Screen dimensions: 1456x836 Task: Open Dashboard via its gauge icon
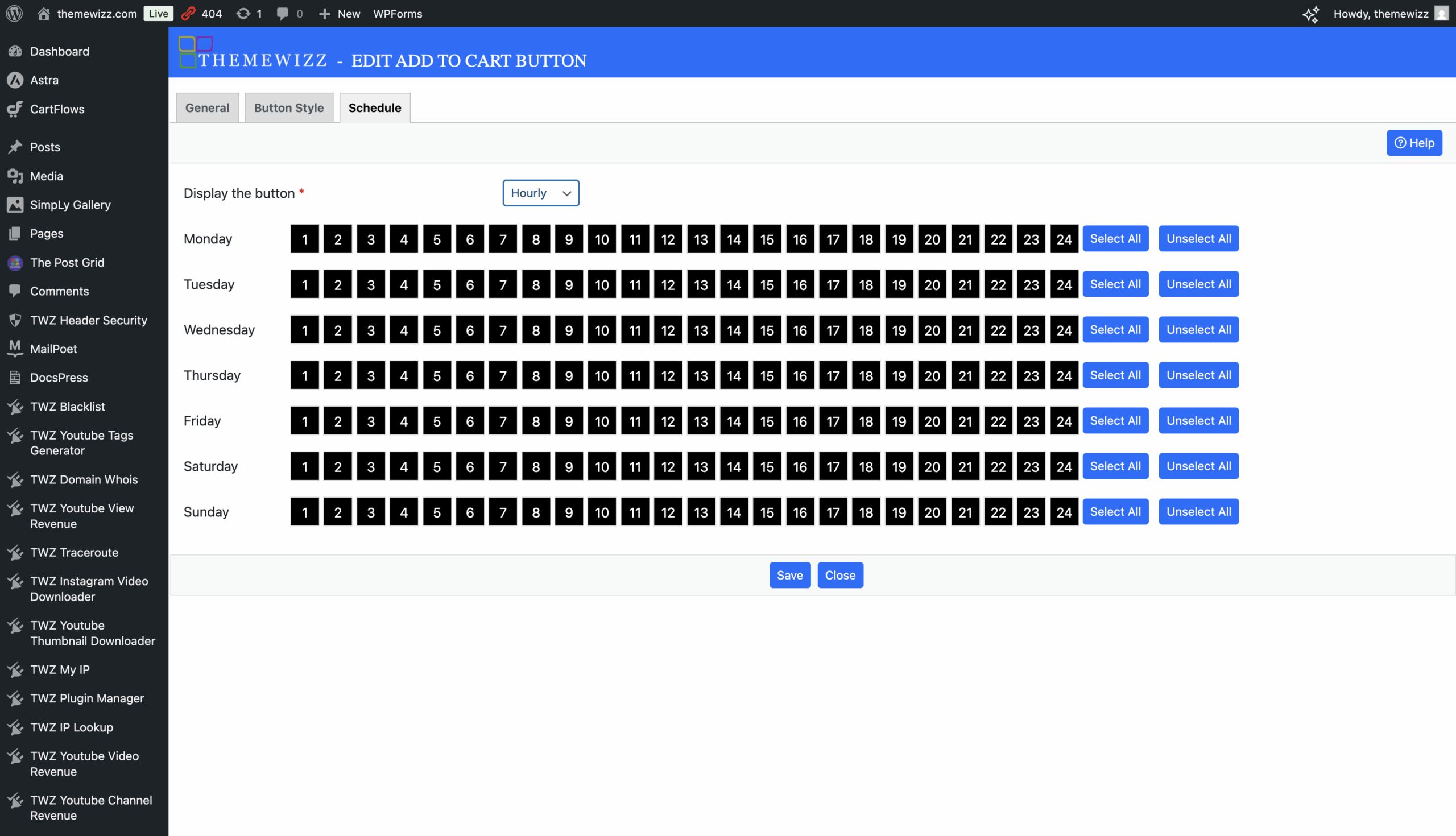coord(15,51)
